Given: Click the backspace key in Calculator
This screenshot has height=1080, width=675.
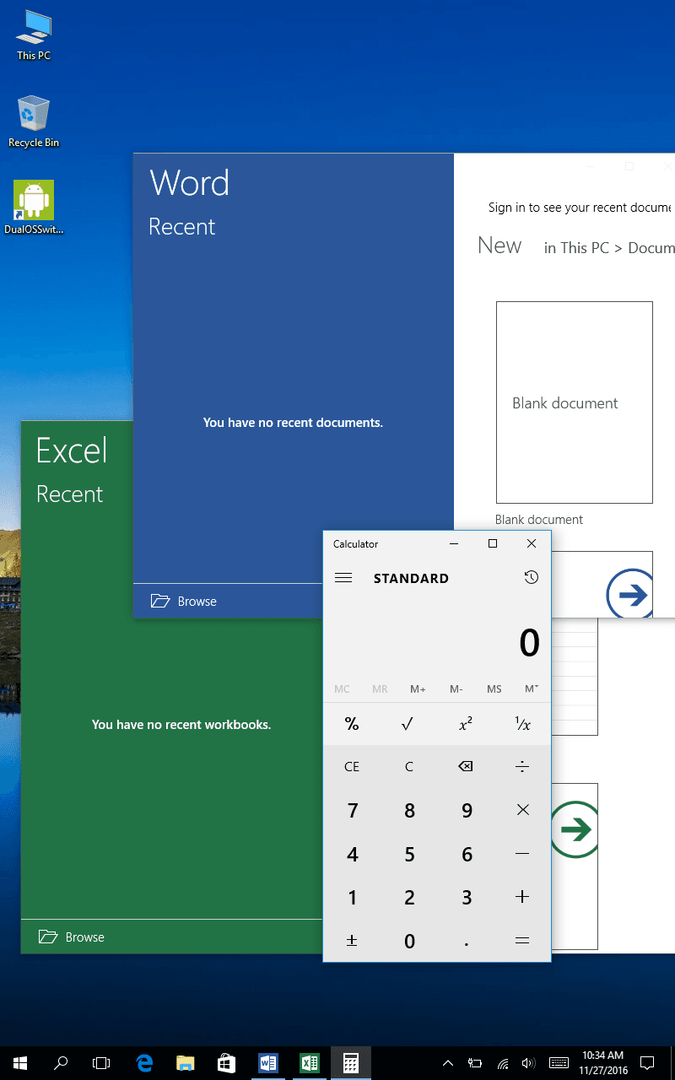Looking at the screenshot, I should click(x=466, y=767).
